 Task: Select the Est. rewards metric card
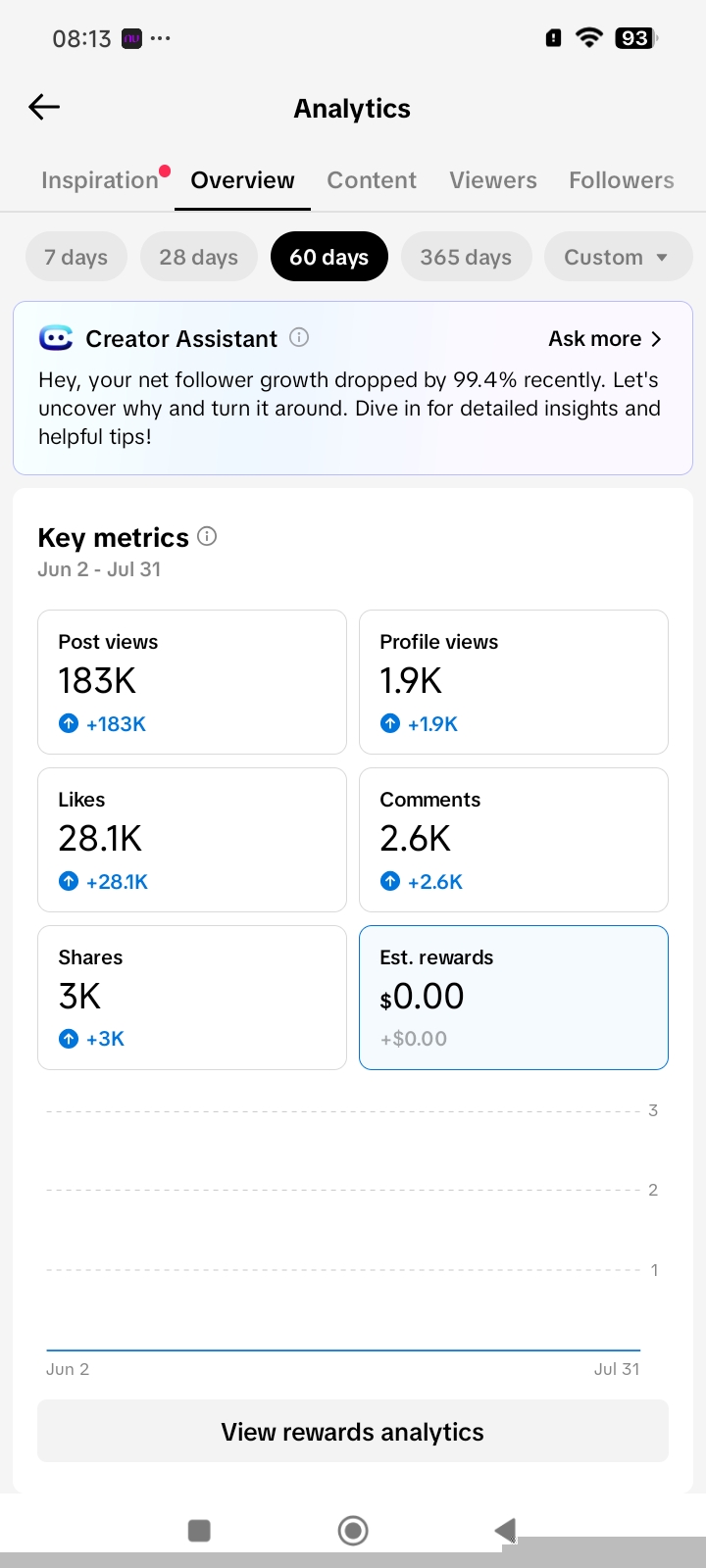[x=514, y=998]
